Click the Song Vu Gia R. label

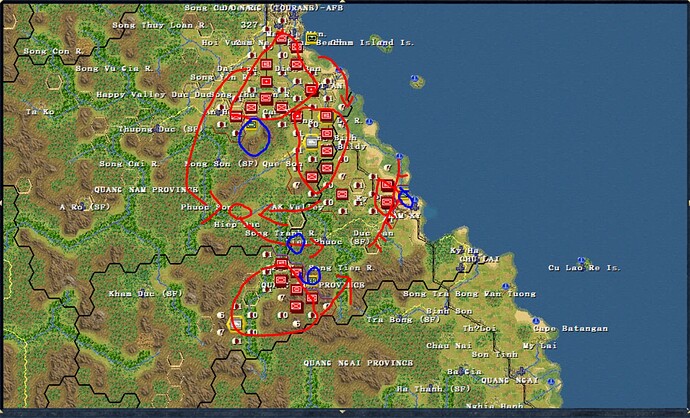114,68
